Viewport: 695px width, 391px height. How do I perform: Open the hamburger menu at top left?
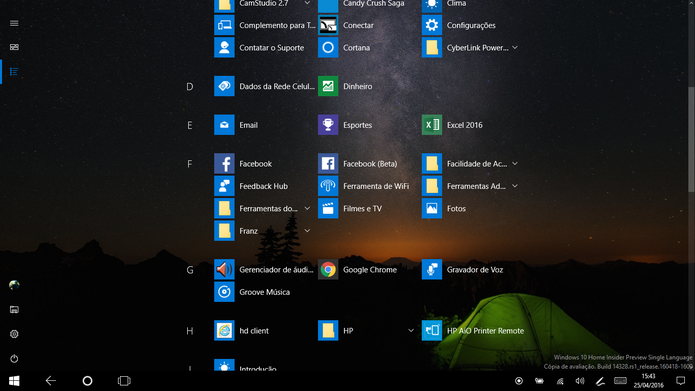pyautogui.click(x=14, y=23)
